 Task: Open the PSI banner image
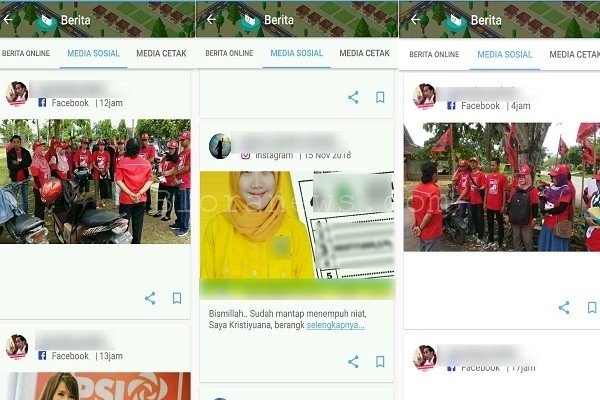[x=95, y=386]
